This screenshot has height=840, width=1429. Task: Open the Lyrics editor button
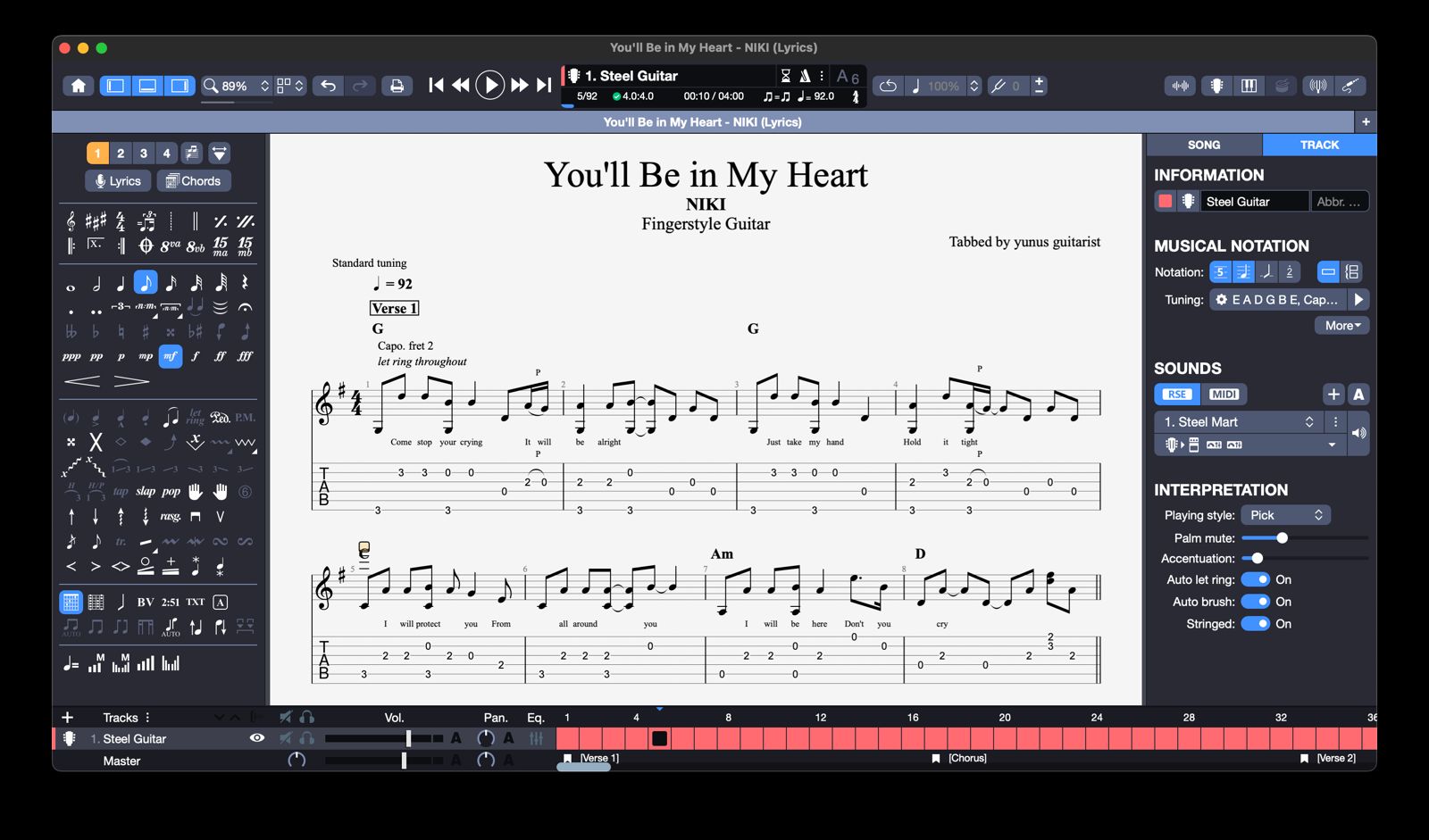pos(118,180)
